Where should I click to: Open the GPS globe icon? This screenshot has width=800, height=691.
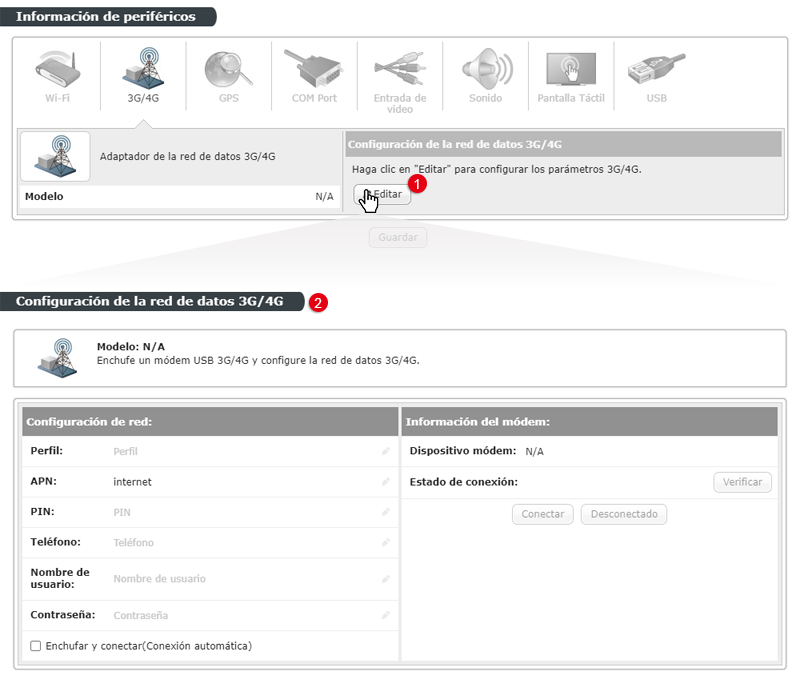click(228, 69)
